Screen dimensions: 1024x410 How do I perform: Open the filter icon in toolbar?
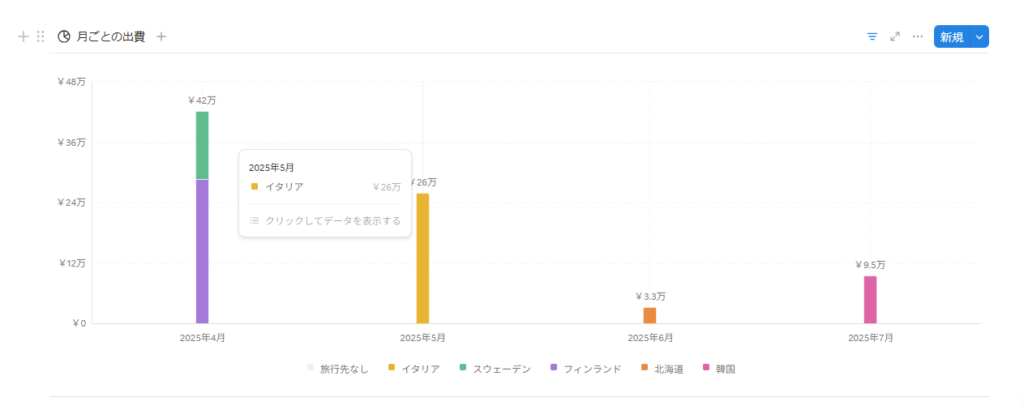pos(872,37)
